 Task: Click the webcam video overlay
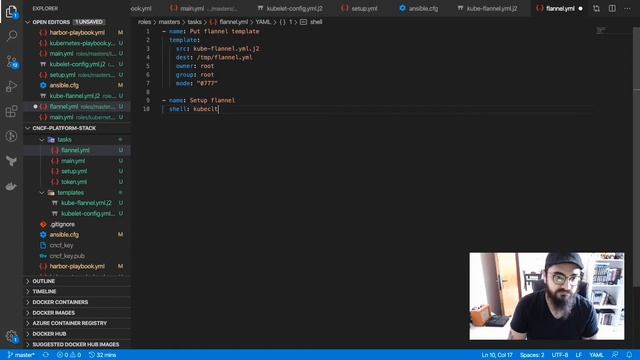coord(547,296)
